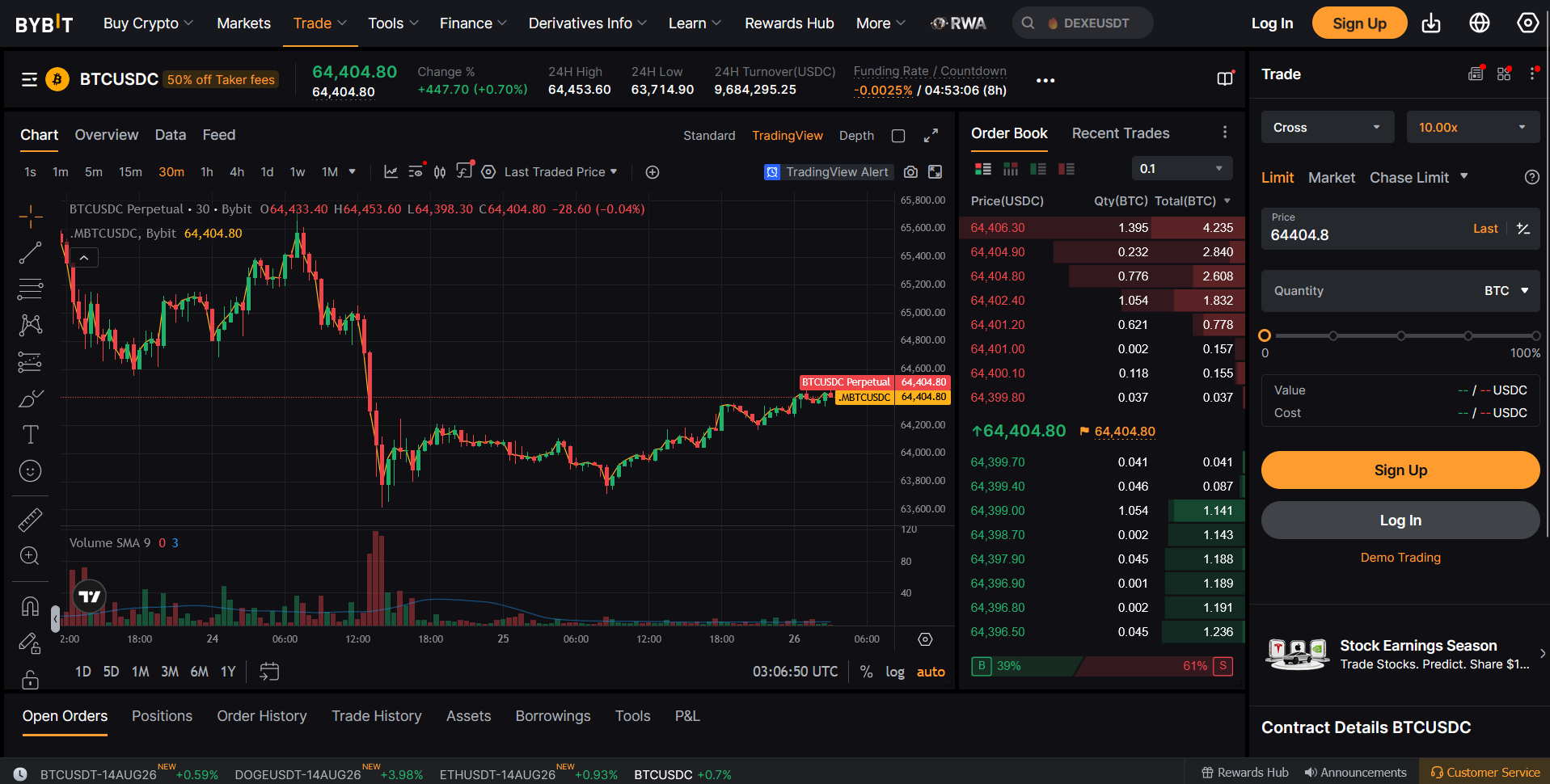This screenshot has height=784, width=1550.
Task: Switch to the Recent Trades tab
Action: [x=1121, y=133]
